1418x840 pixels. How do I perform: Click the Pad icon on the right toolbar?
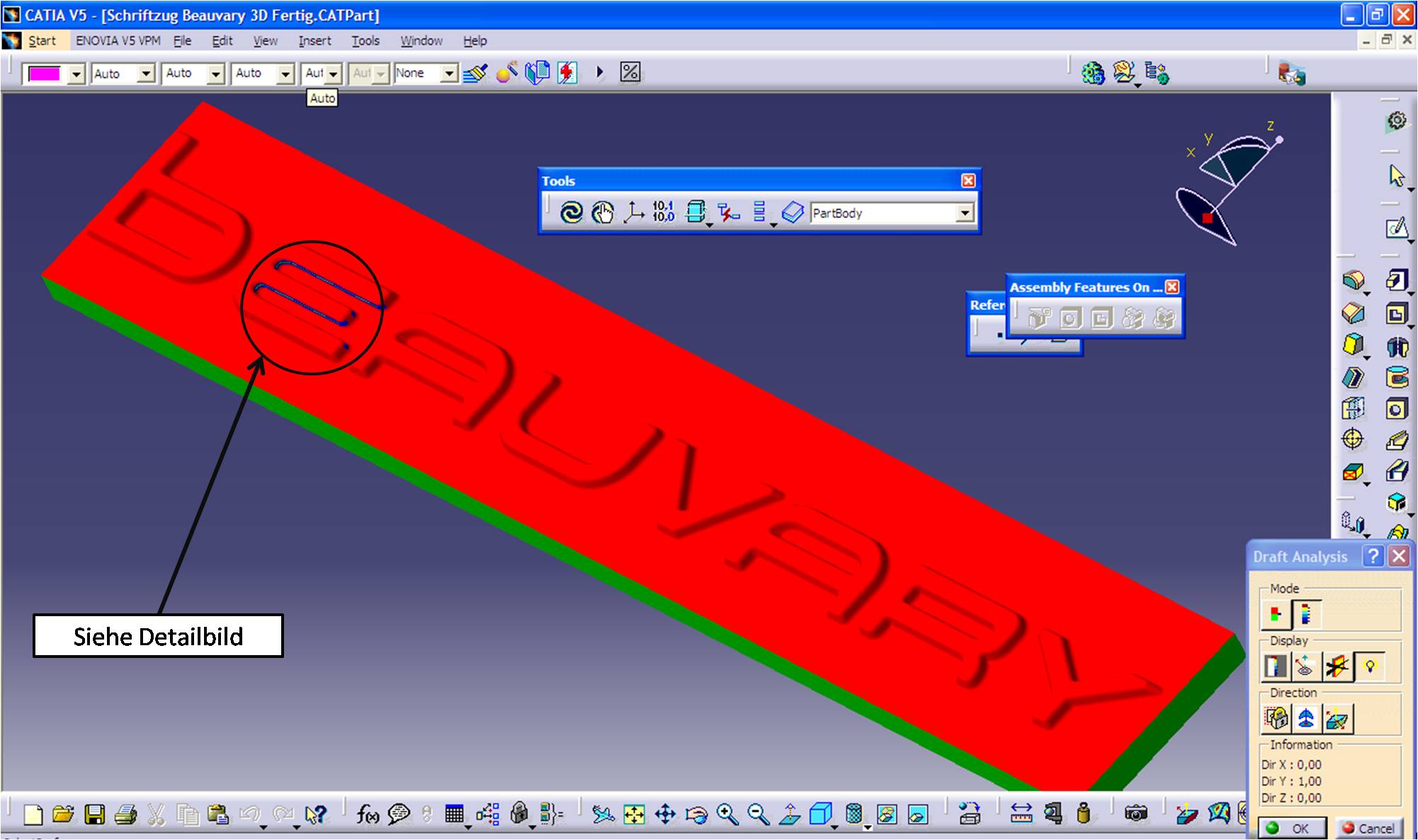tap(1396, 280)
